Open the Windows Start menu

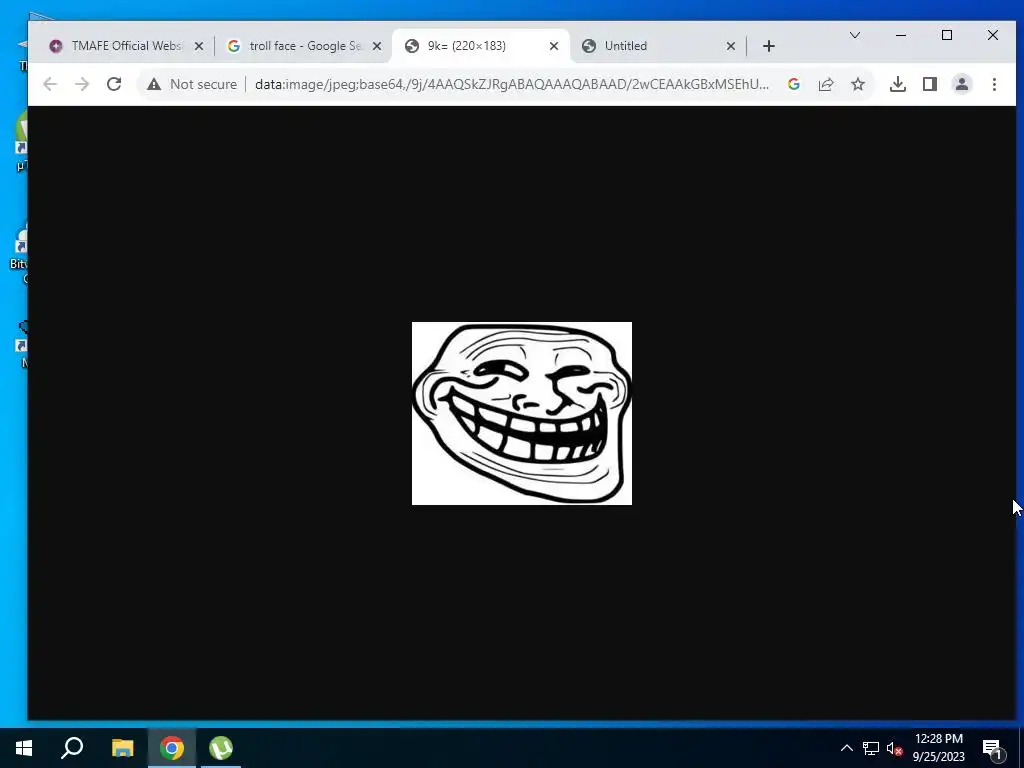point(24,748)
